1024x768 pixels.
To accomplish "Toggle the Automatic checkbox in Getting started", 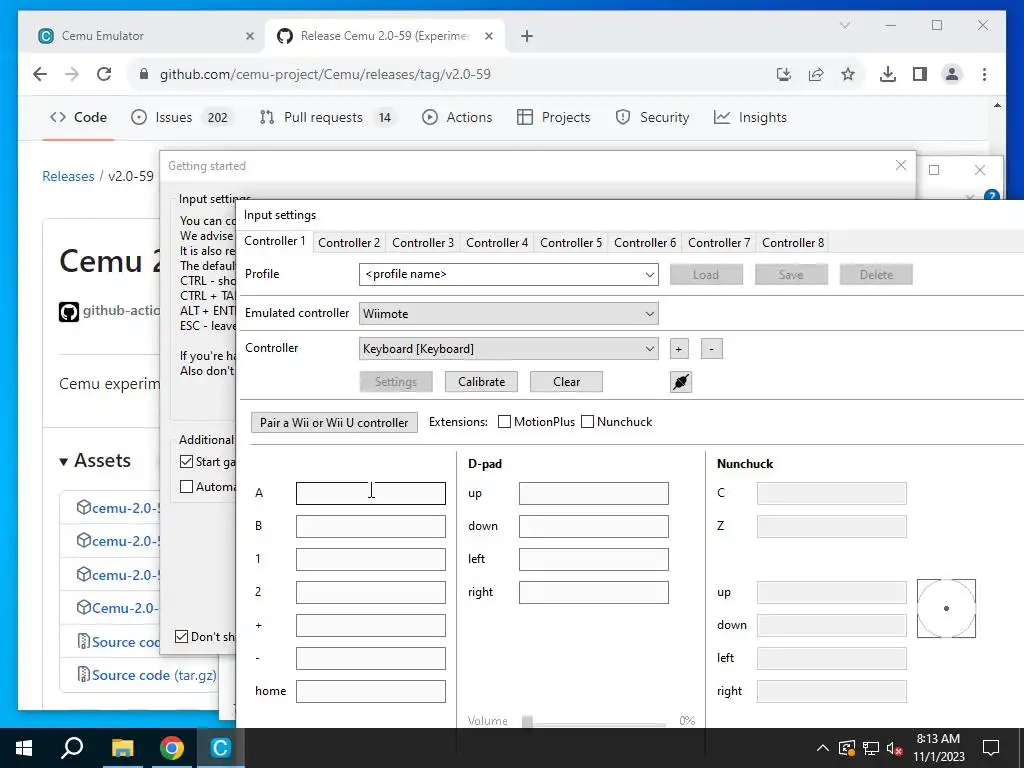I will (x=186, y=487).
